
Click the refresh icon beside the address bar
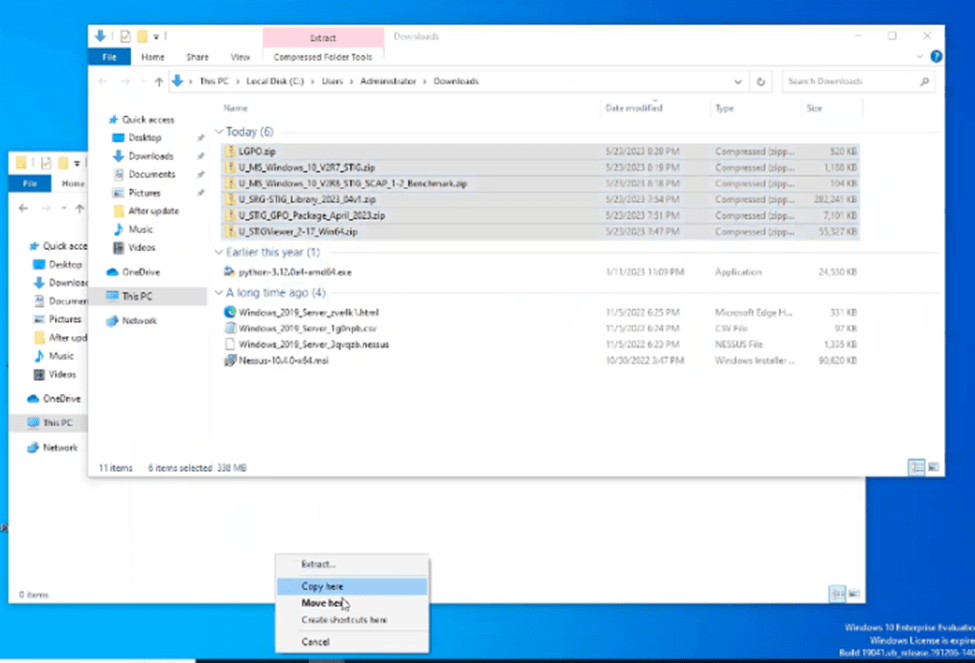(762, 81)
